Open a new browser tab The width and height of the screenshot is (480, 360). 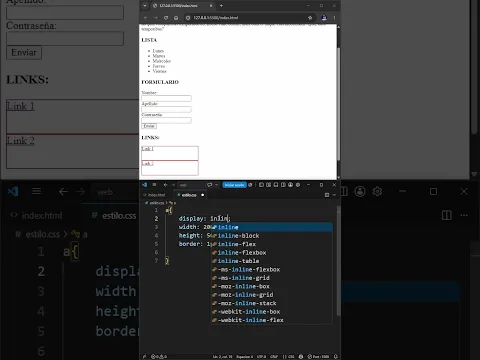point(221,6)
